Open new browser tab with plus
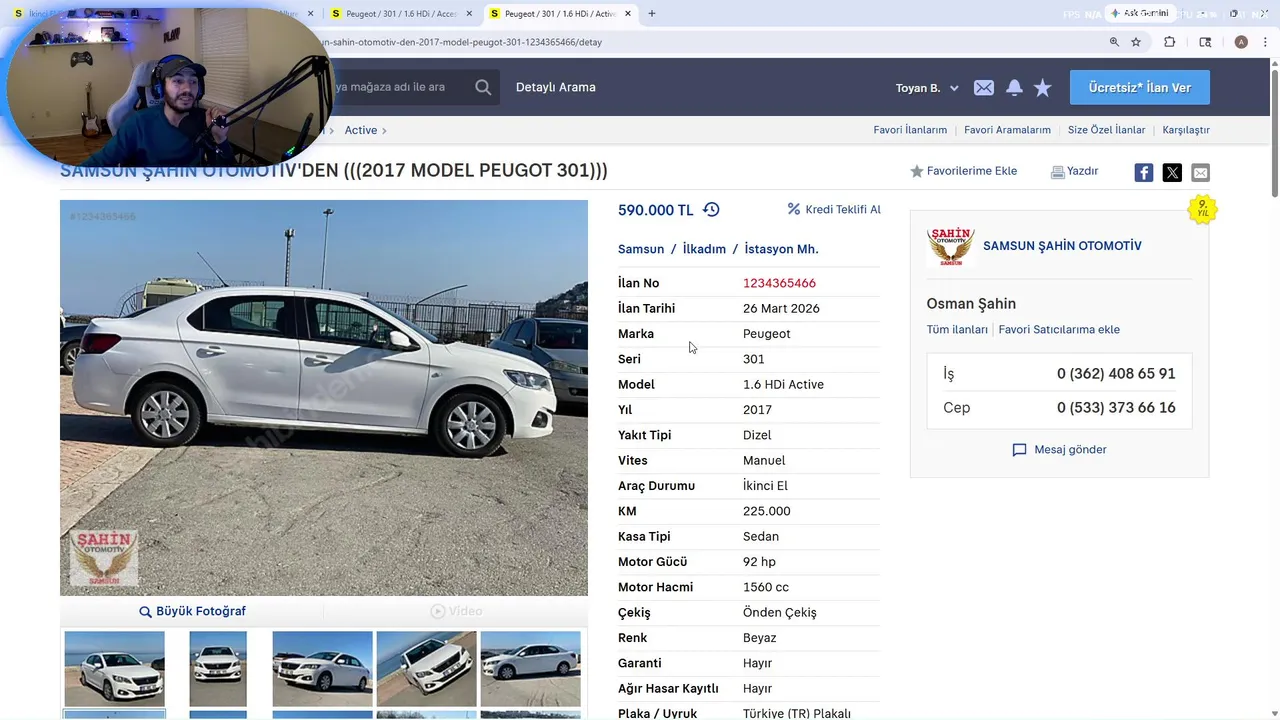 [652, 14]
